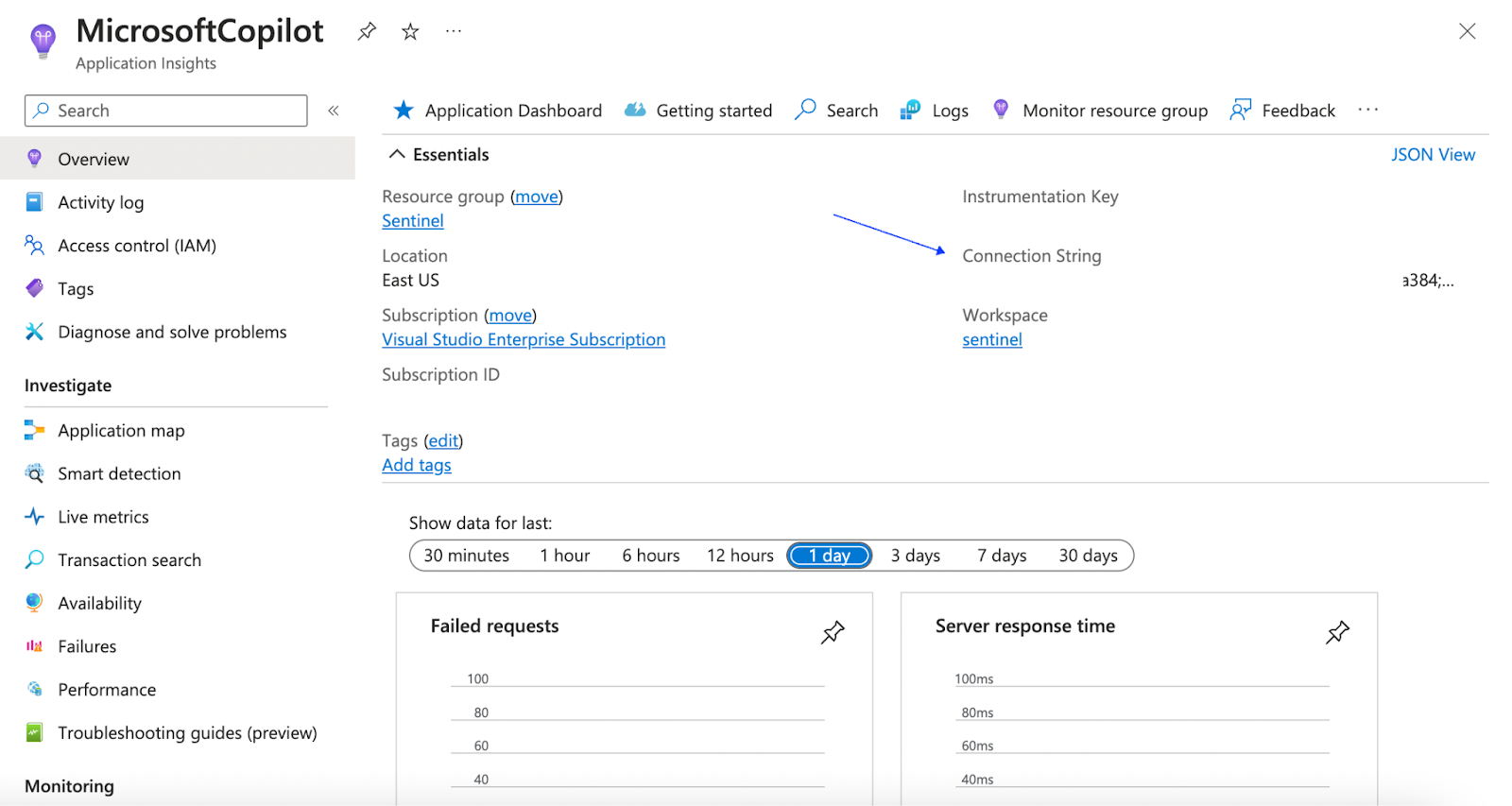Open the toolbar overflow ellipsis menu
The width and height of the screenshot is (1512, 806).
tap(1368, 111)
